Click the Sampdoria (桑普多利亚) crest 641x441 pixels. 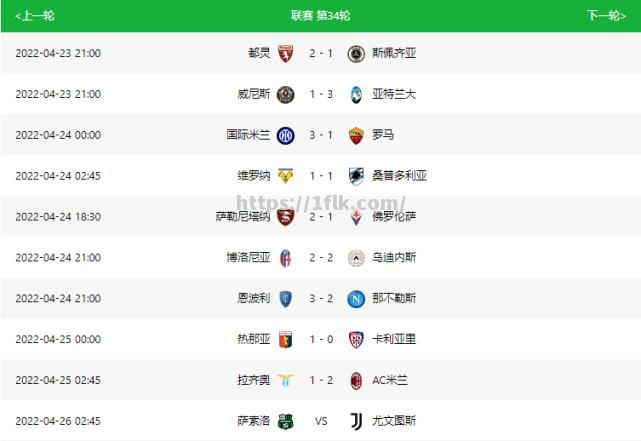pyautogui.click(x=356, y=176)
